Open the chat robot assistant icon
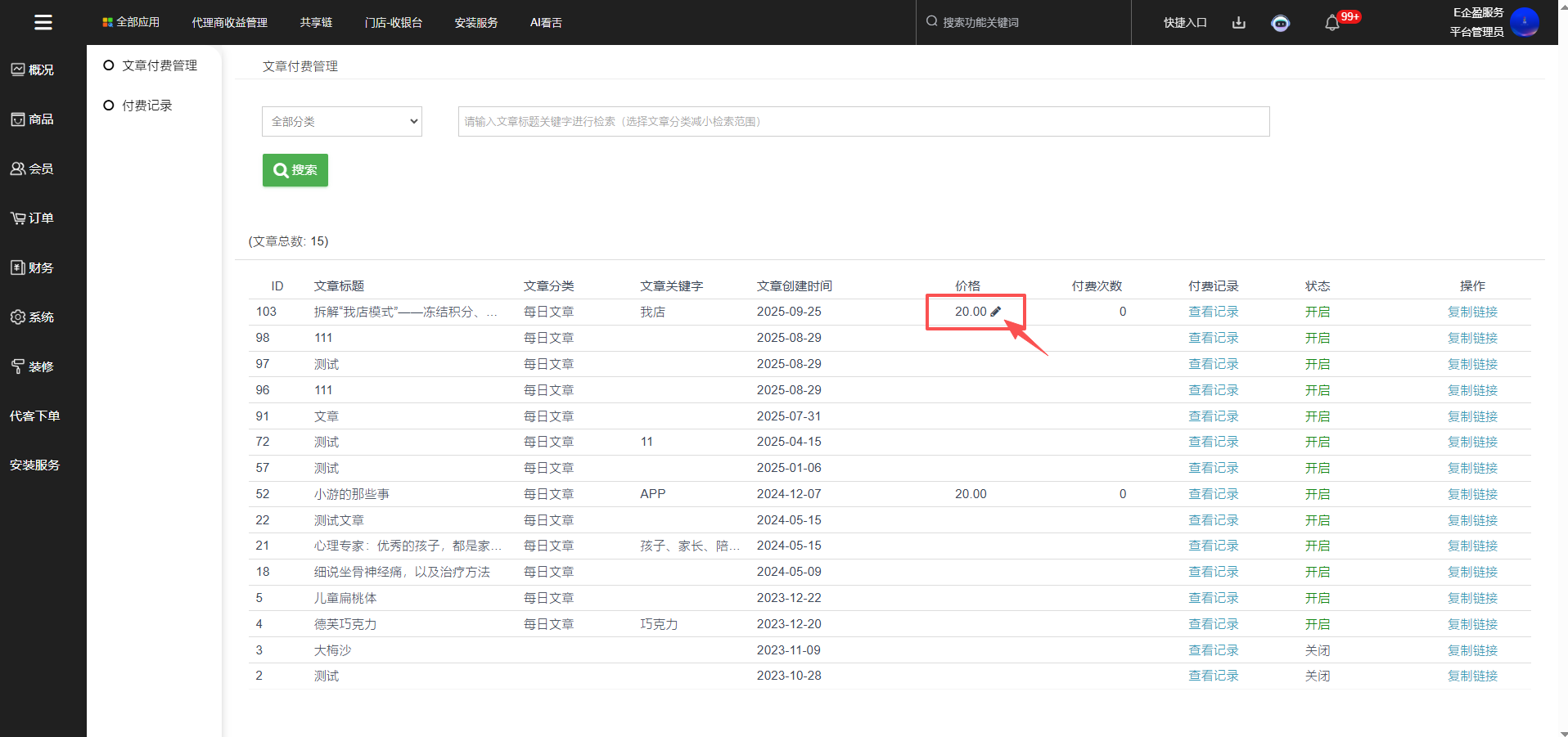 click(1280, 23)
